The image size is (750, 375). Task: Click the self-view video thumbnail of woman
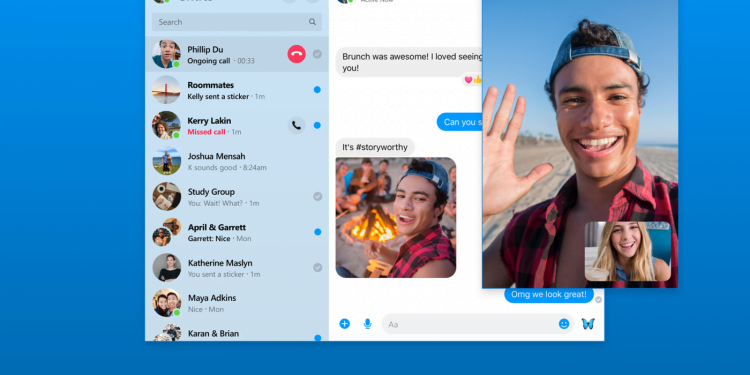628,251
